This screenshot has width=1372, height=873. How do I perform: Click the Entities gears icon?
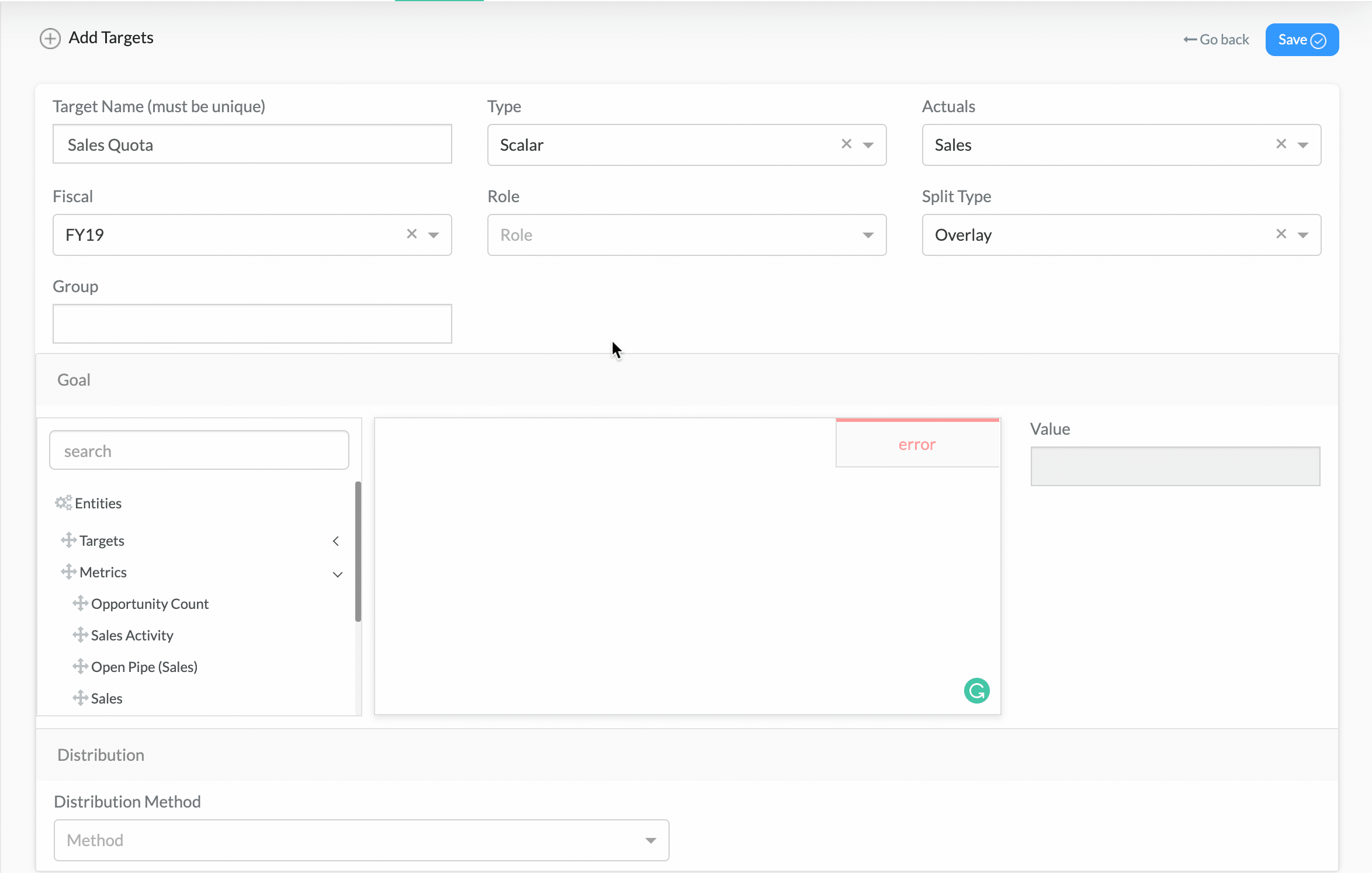coord(63,503)
